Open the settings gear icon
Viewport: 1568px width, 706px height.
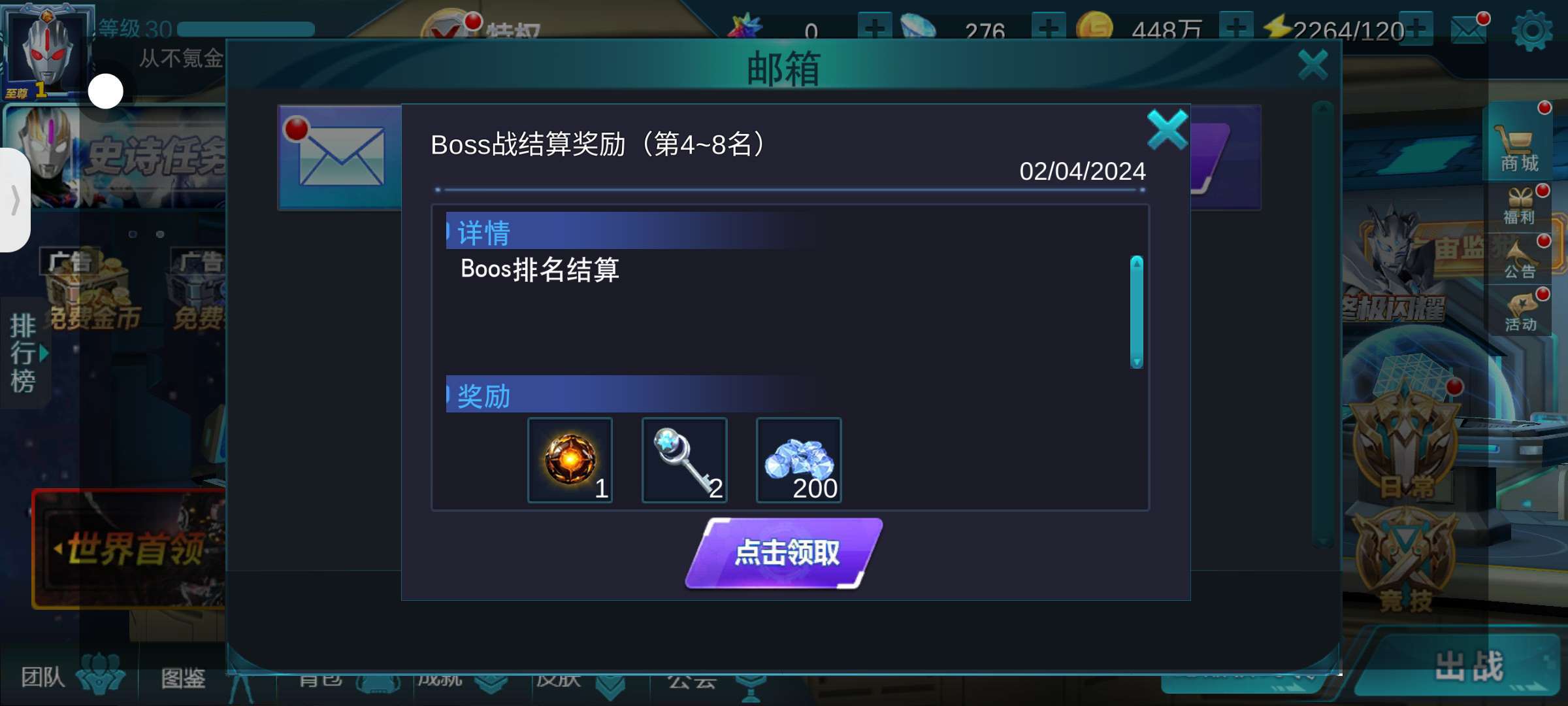(x=1532, y=30)
